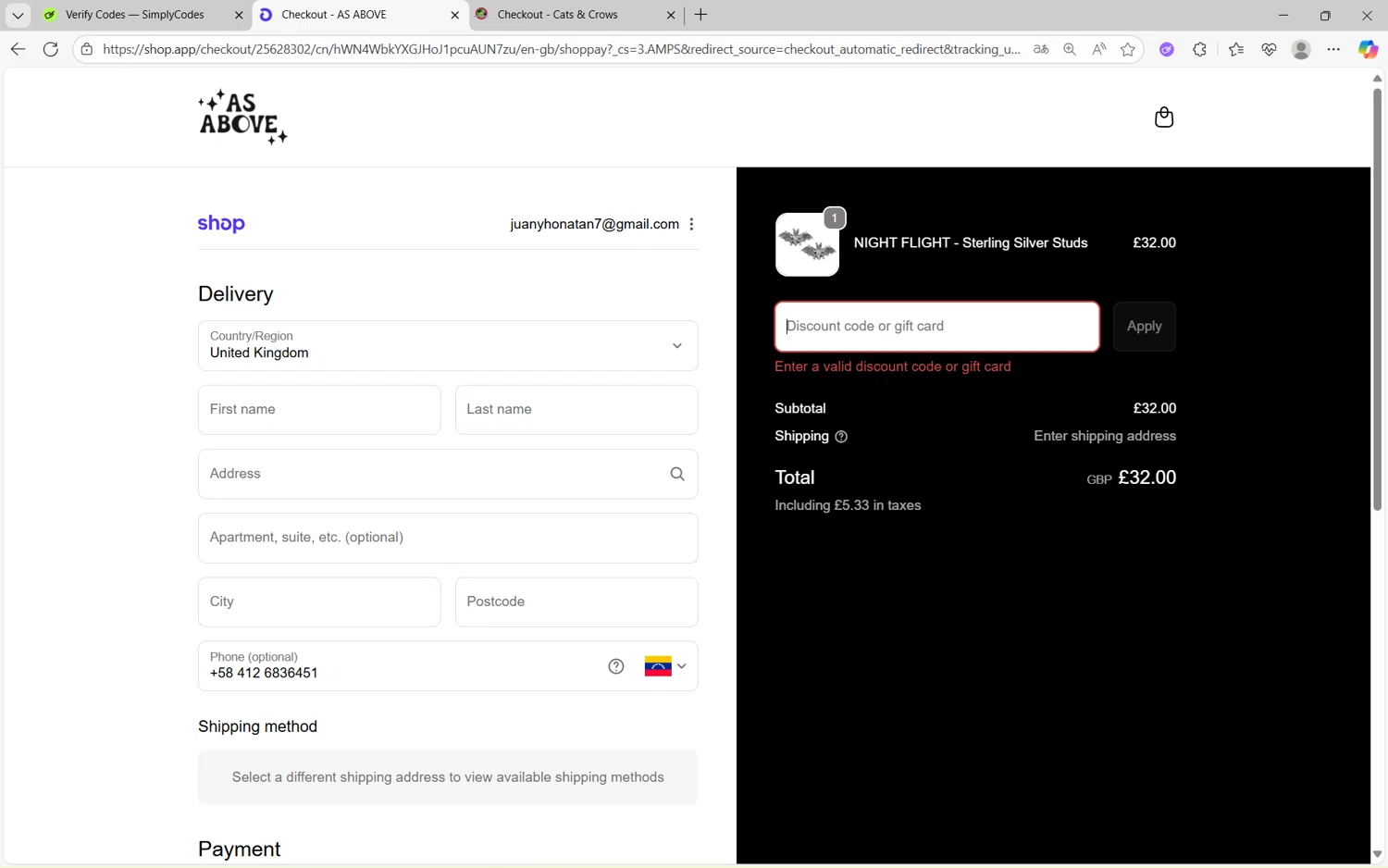1388x868 pixels.
Task: Click the NIGHT FLIGHT studs product thumbnail
Action: tap(807, 244)
